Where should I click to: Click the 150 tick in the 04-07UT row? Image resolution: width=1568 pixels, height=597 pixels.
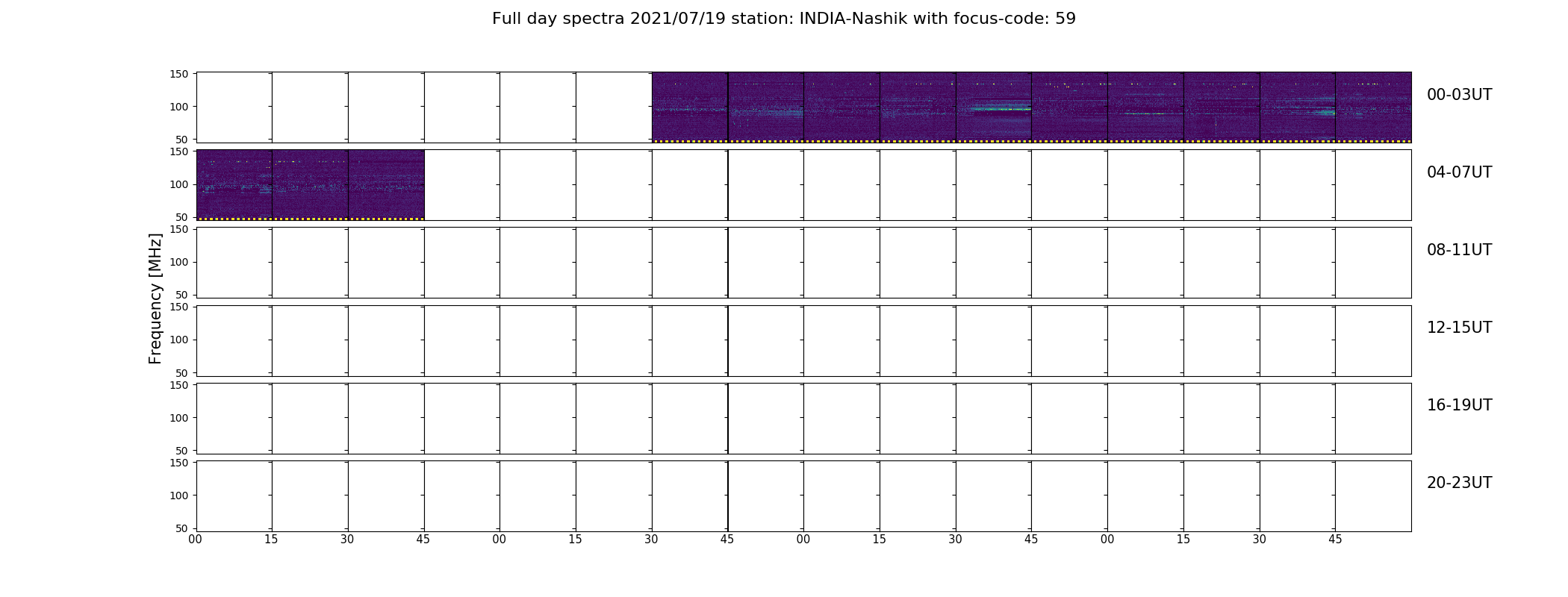[x=179, y=151]
